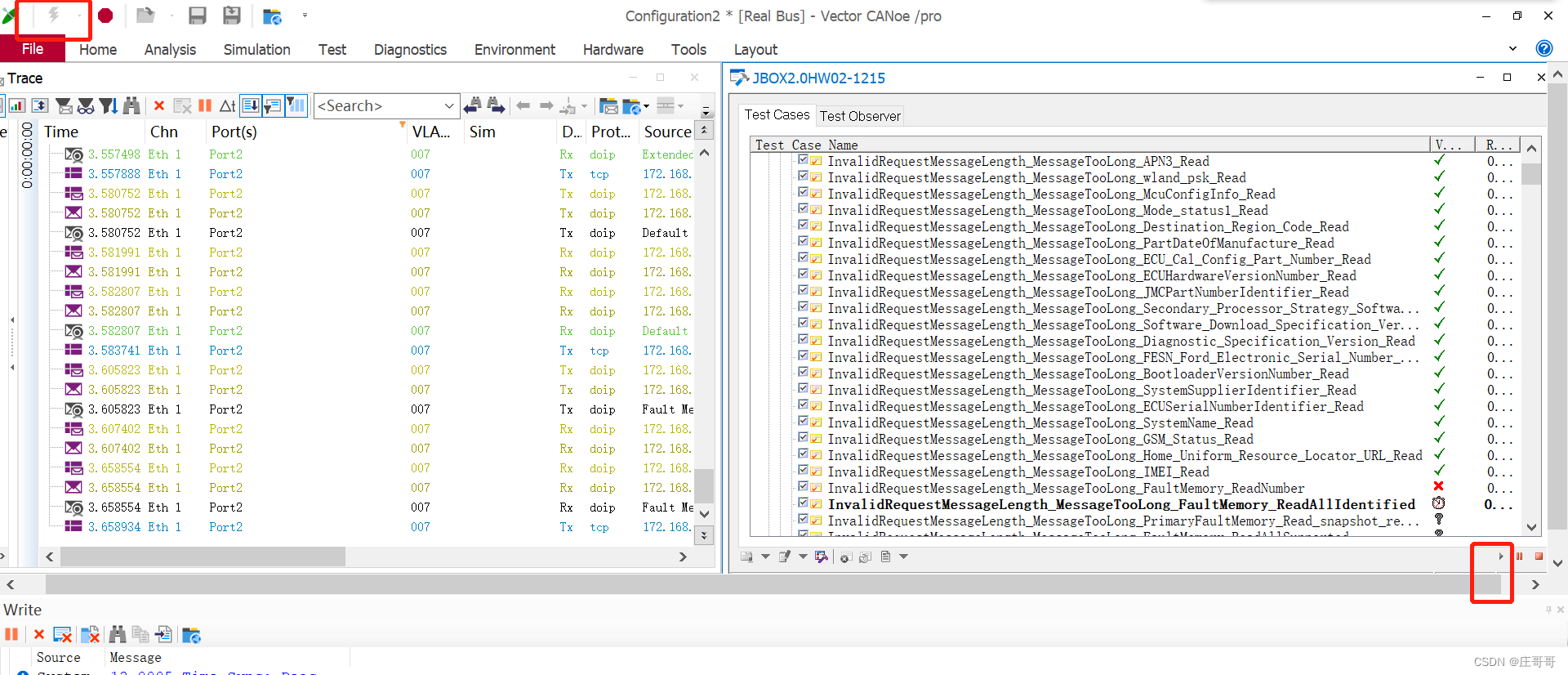The image size is (1568, 675).
Task: Select ReadAllIdentified running test case row
Action: (1120, 504)
